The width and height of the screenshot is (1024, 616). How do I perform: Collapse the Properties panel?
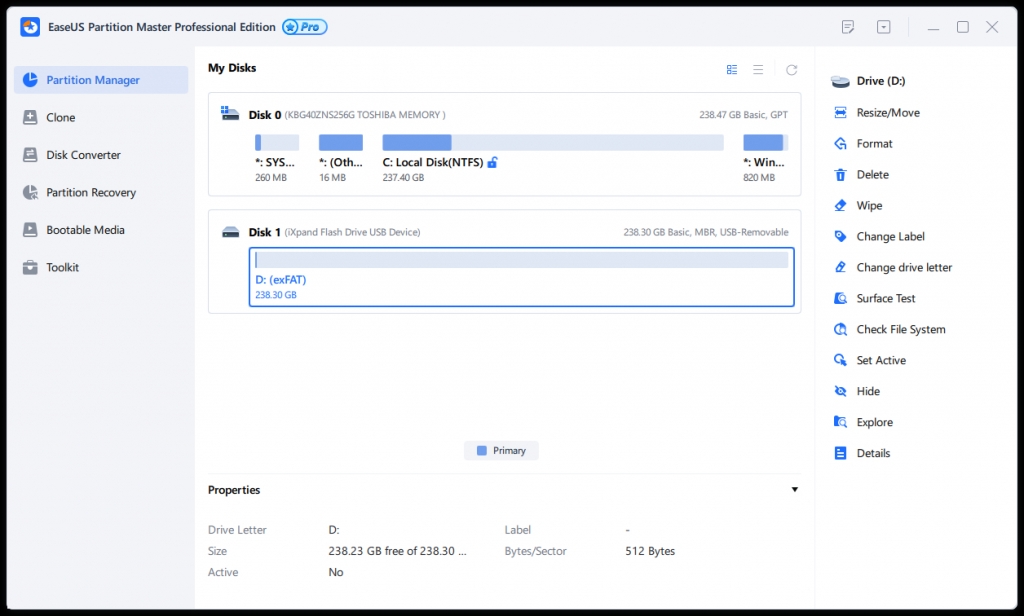[794, 489]
